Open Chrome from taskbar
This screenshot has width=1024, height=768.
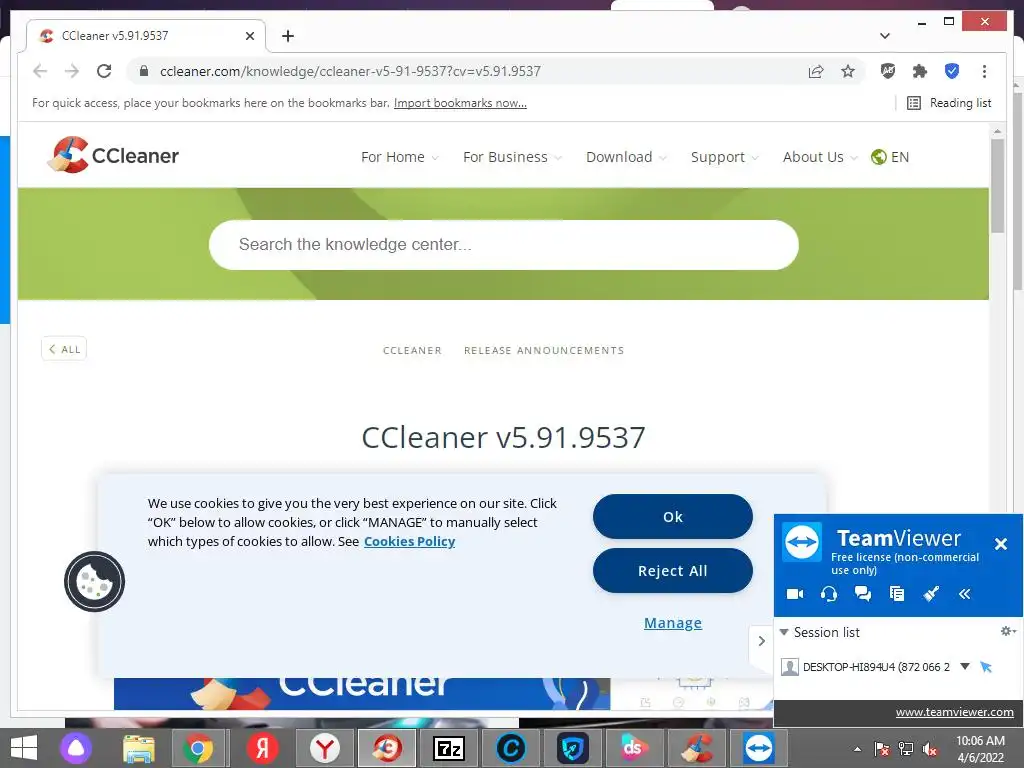click(x=198, y=748)
